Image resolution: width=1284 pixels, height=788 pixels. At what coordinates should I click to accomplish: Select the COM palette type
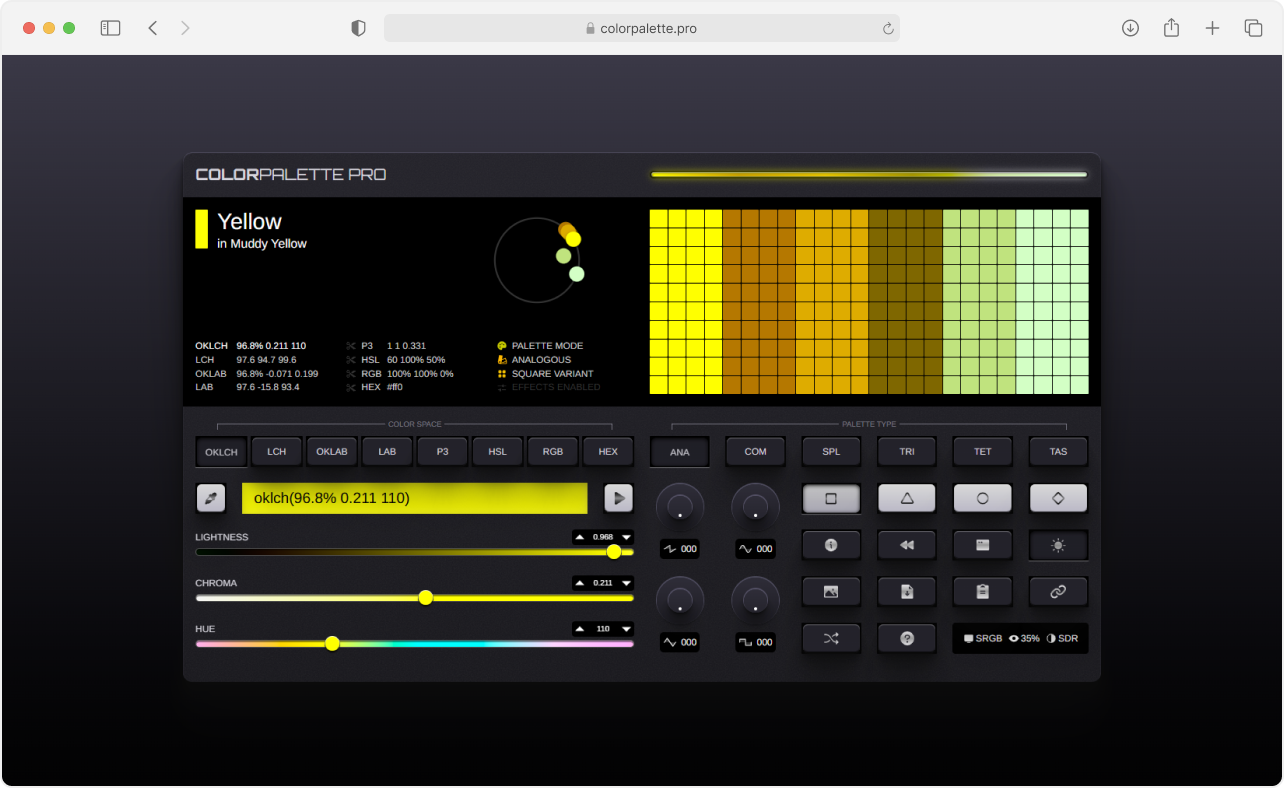(755, 452)
